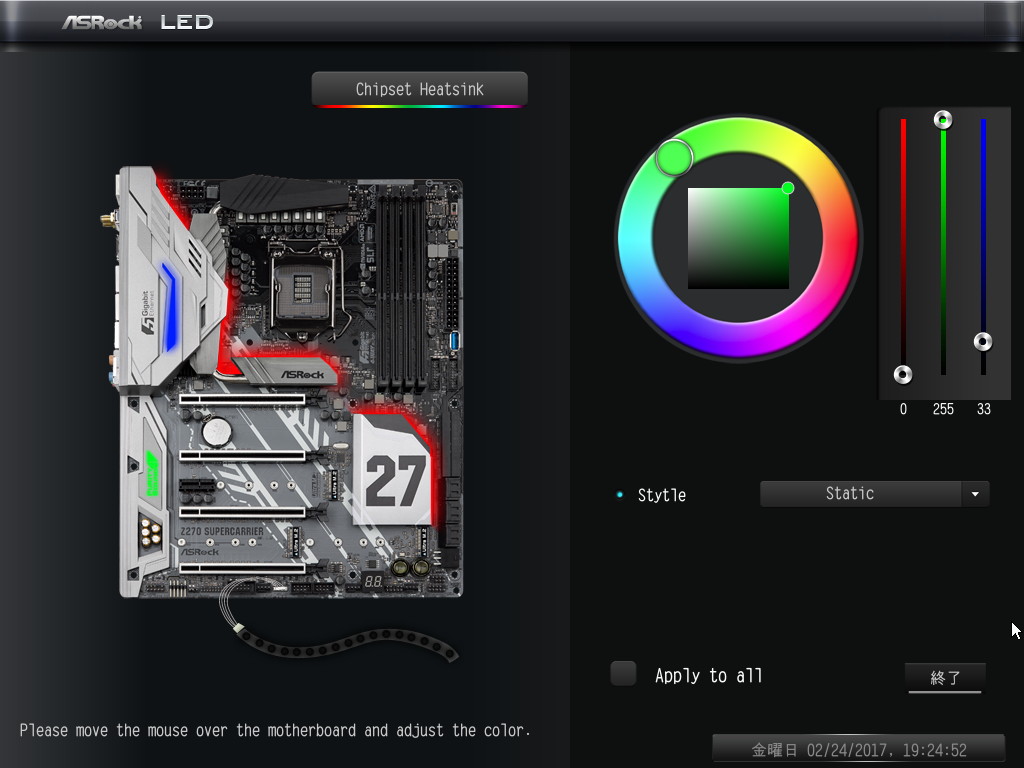Click the blue value 33 label

(984, 409)
